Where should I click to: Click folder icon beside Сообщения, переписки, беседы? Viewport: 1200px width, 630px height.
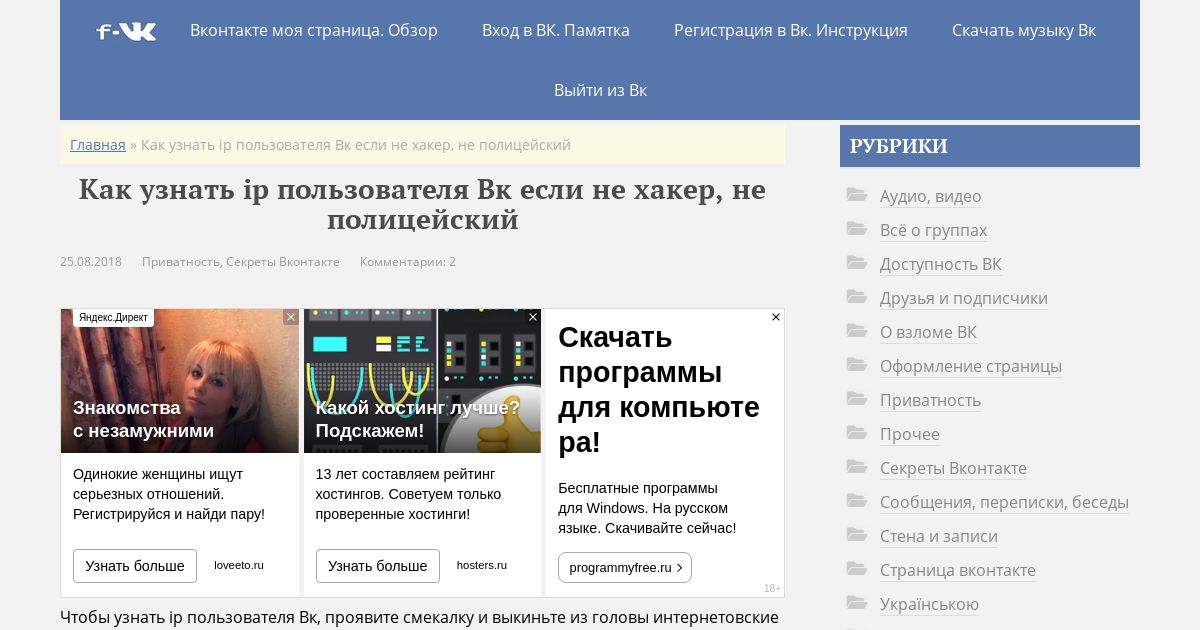[857, 501]
